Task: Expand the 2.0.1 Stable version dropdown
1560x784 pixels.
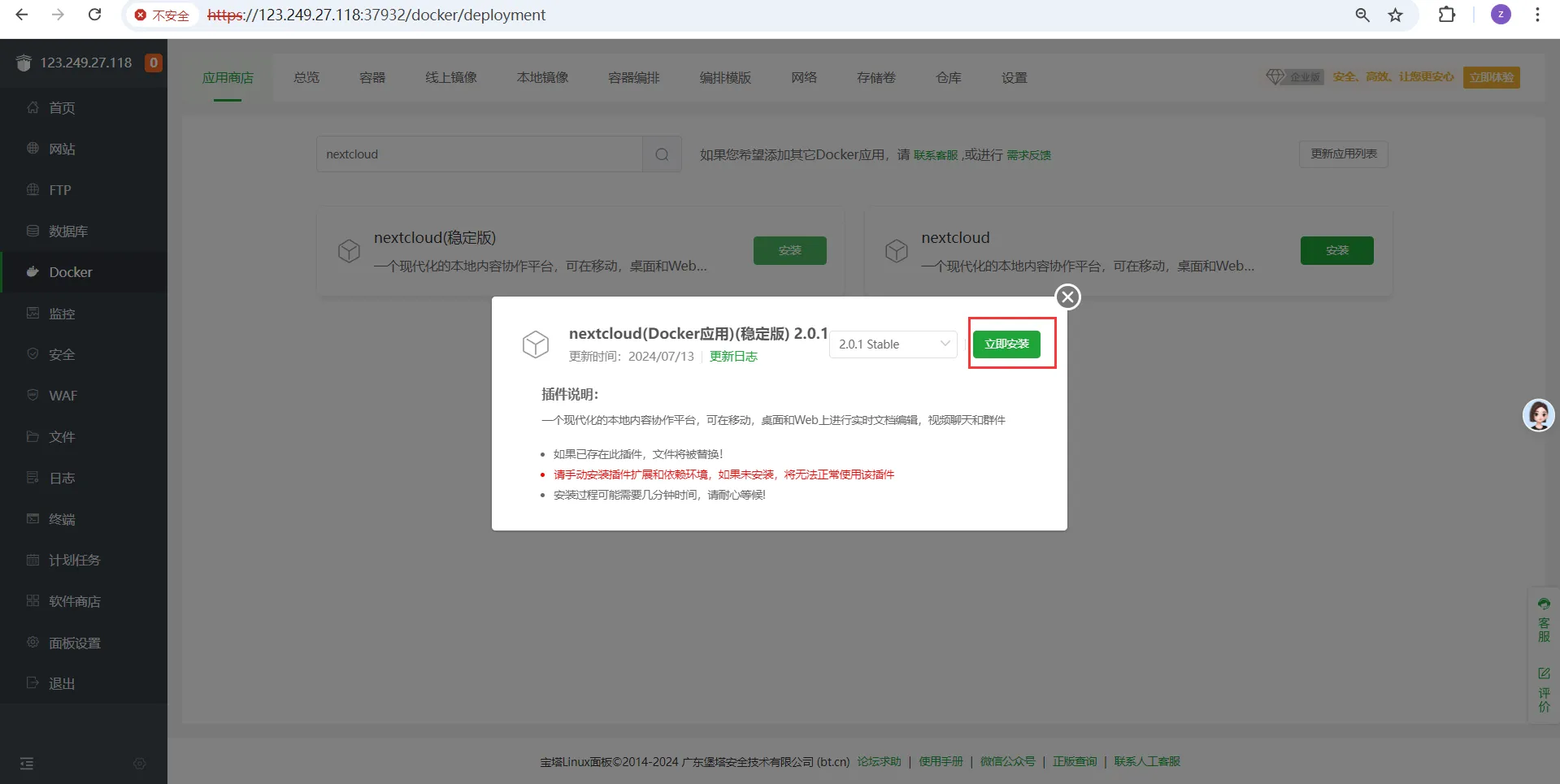Action: tap(893, 344)
